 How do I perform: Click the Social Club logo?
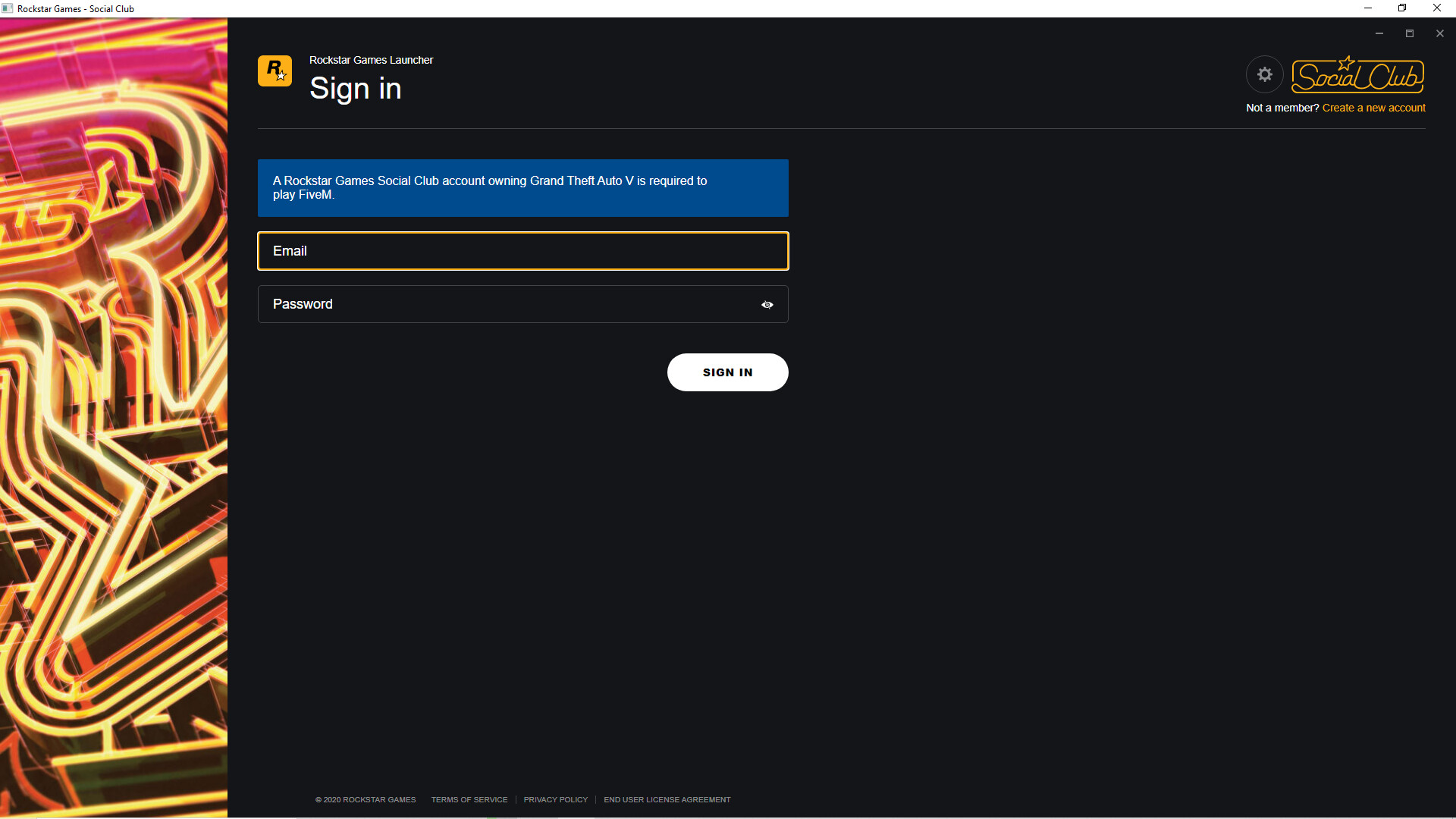coord(1357,75)
